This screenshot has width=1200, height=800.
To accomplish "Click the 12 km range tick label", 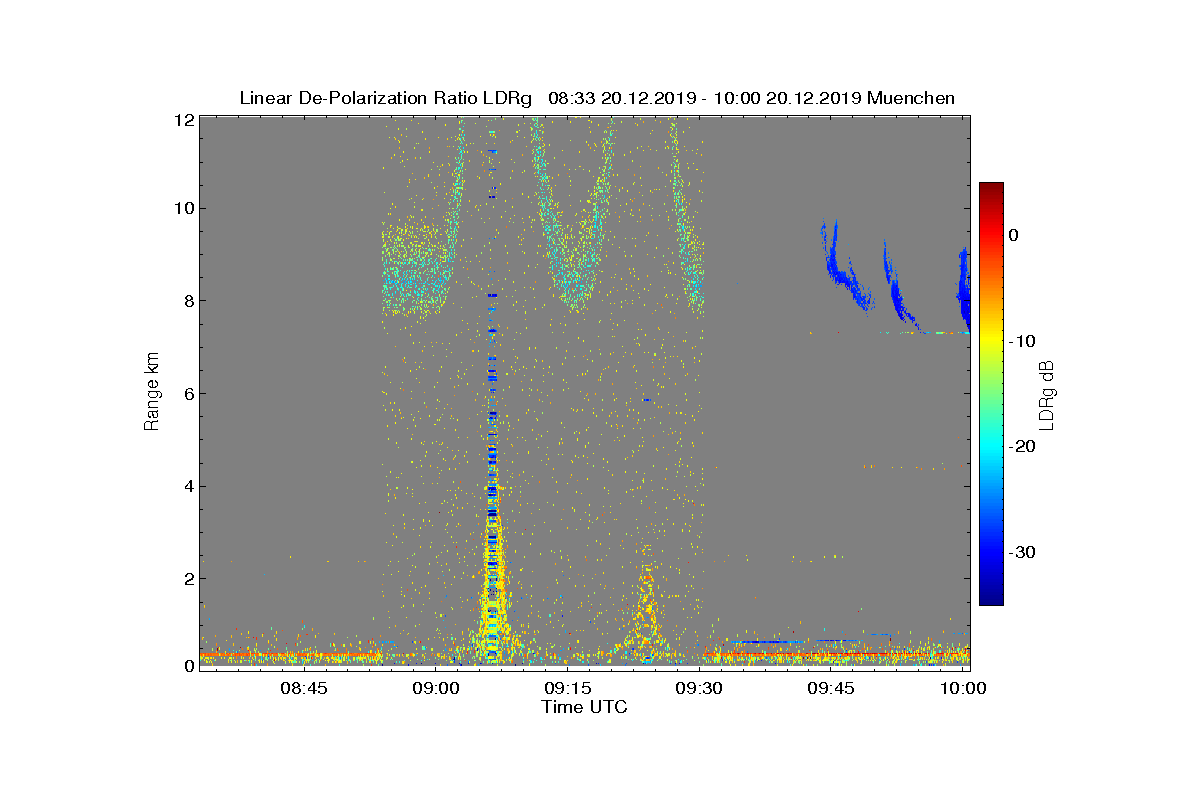I will 184,118.
